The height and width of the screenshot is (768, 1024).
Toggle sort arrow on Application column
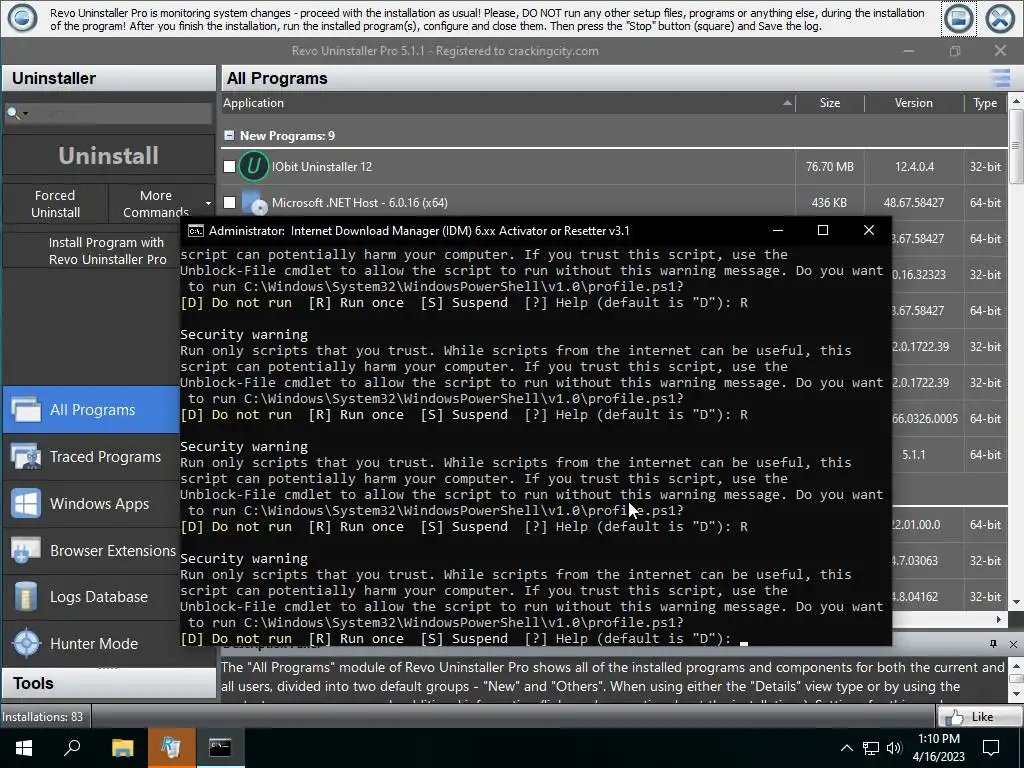click(x=787, y=103)
